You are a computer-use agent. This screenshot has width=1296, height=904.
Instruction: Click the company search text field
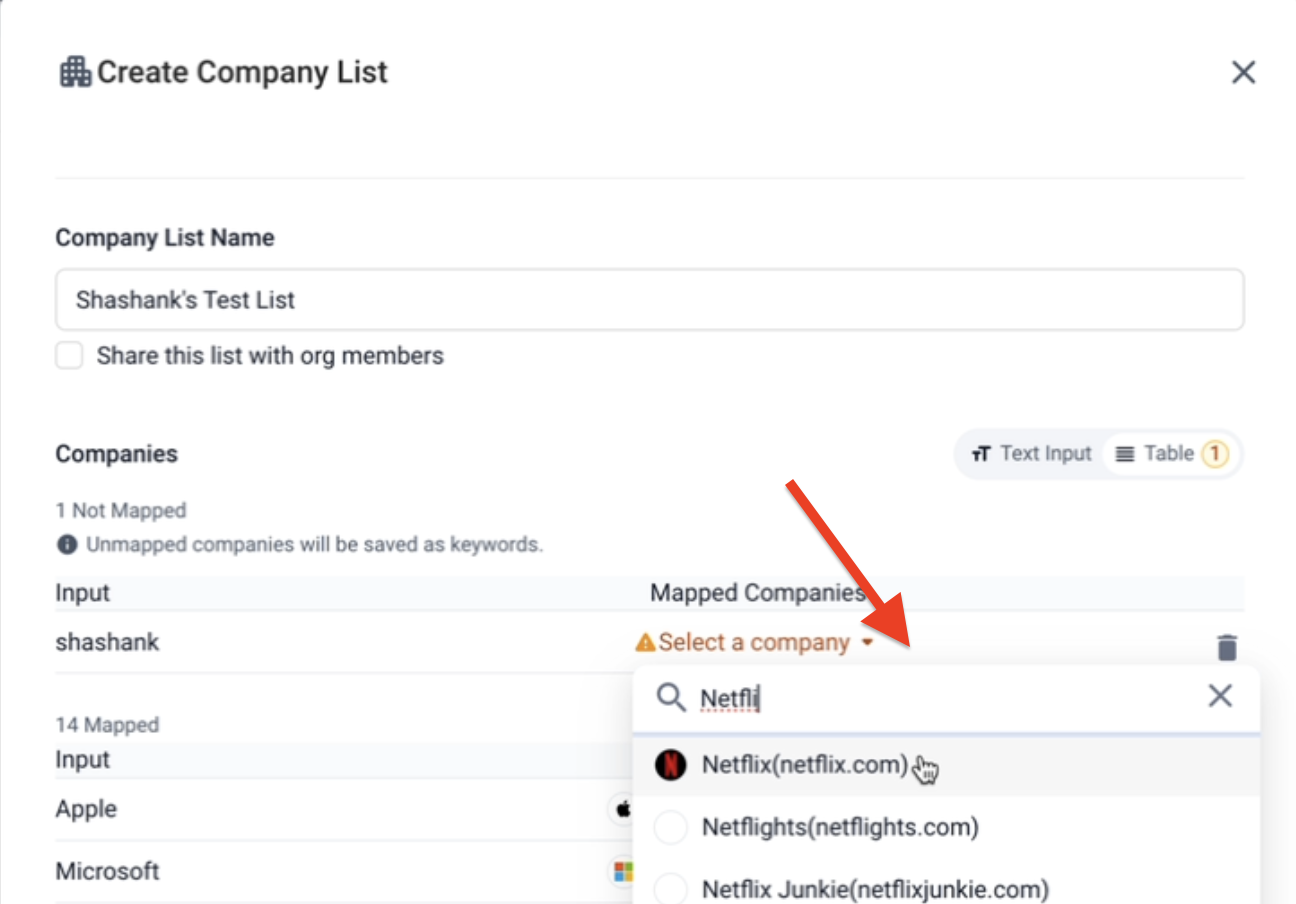940,698
